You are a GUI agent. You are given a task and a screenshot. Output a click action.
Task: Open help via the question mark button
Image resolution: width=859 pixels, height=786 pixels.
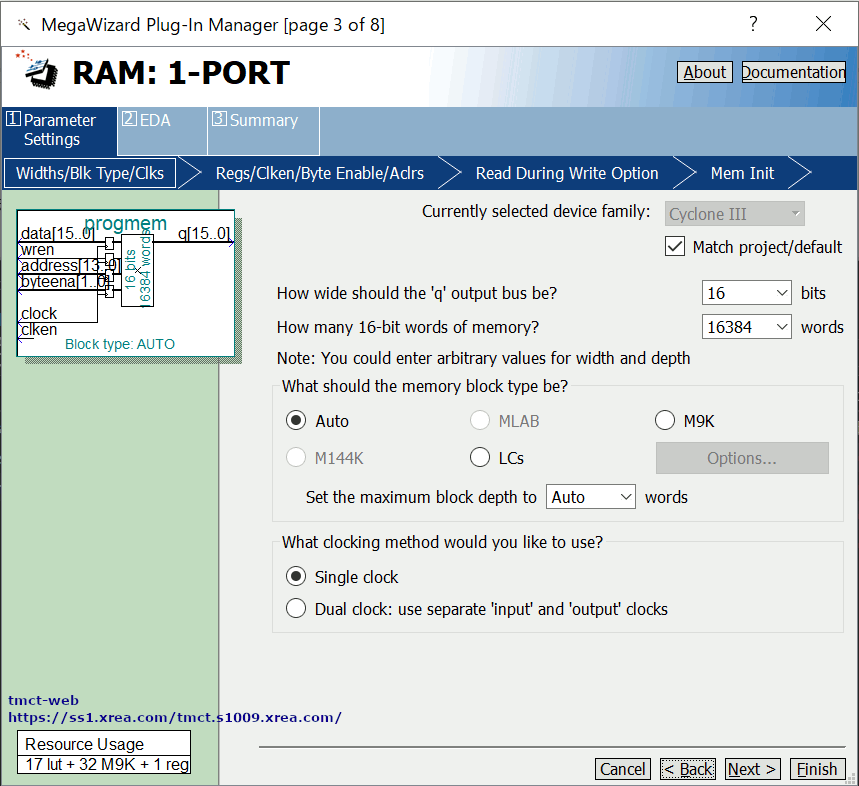coord(753,24)
